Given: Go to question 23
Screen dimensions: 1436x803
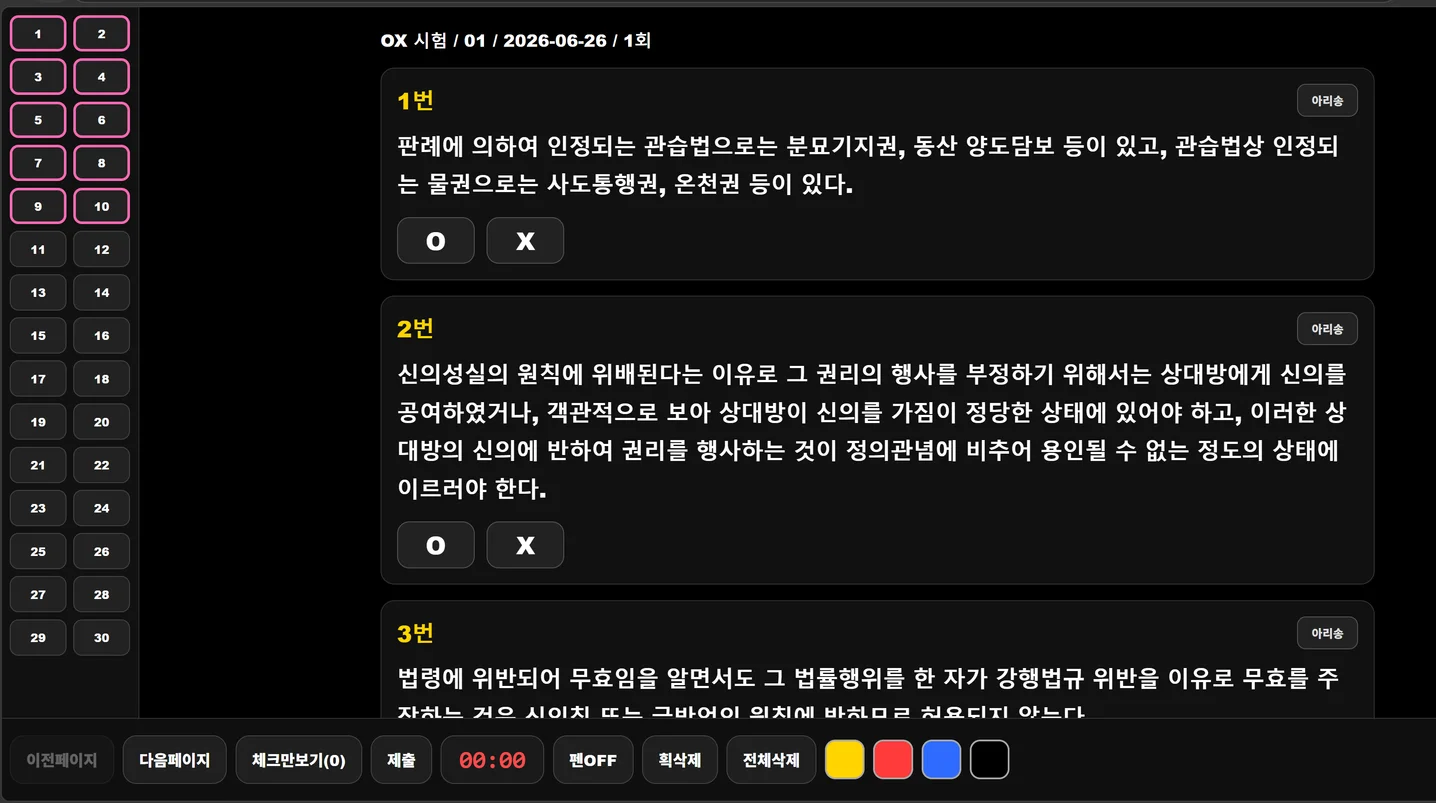Looking at the screenshot, I should 38,508.
